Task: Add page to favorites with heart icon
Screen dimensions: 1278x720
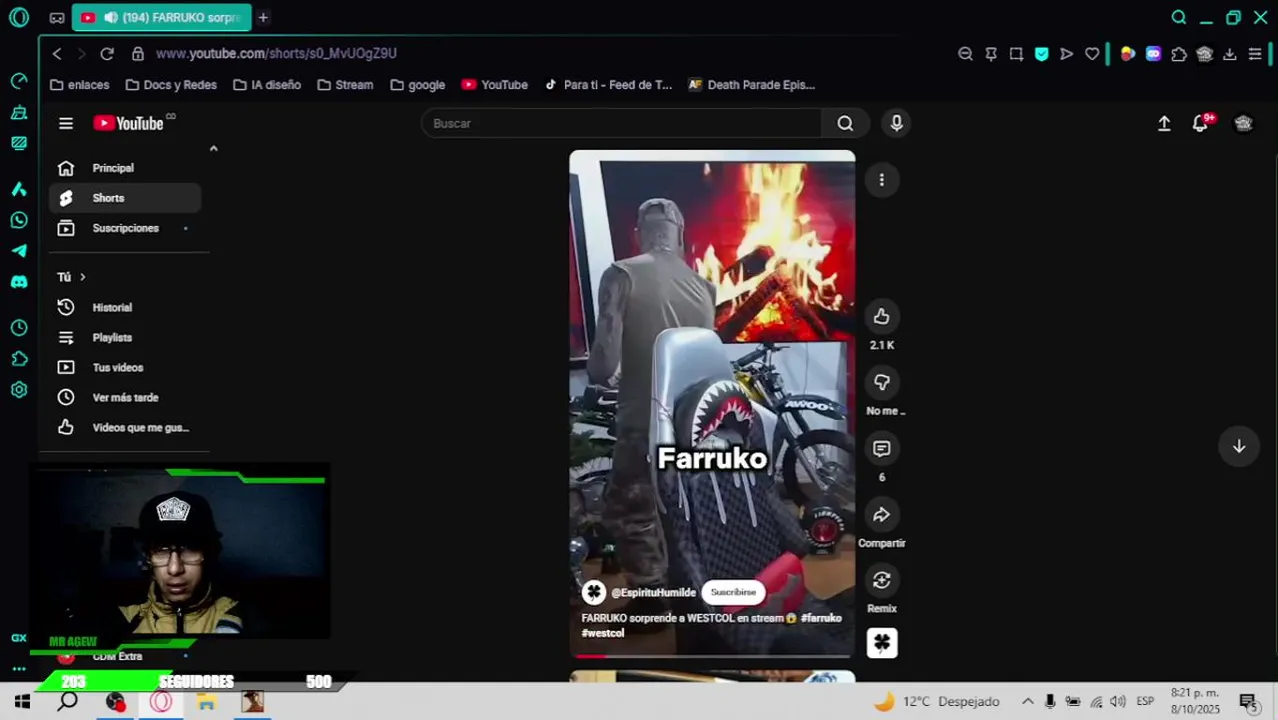Action: (x=1092, y=54)
